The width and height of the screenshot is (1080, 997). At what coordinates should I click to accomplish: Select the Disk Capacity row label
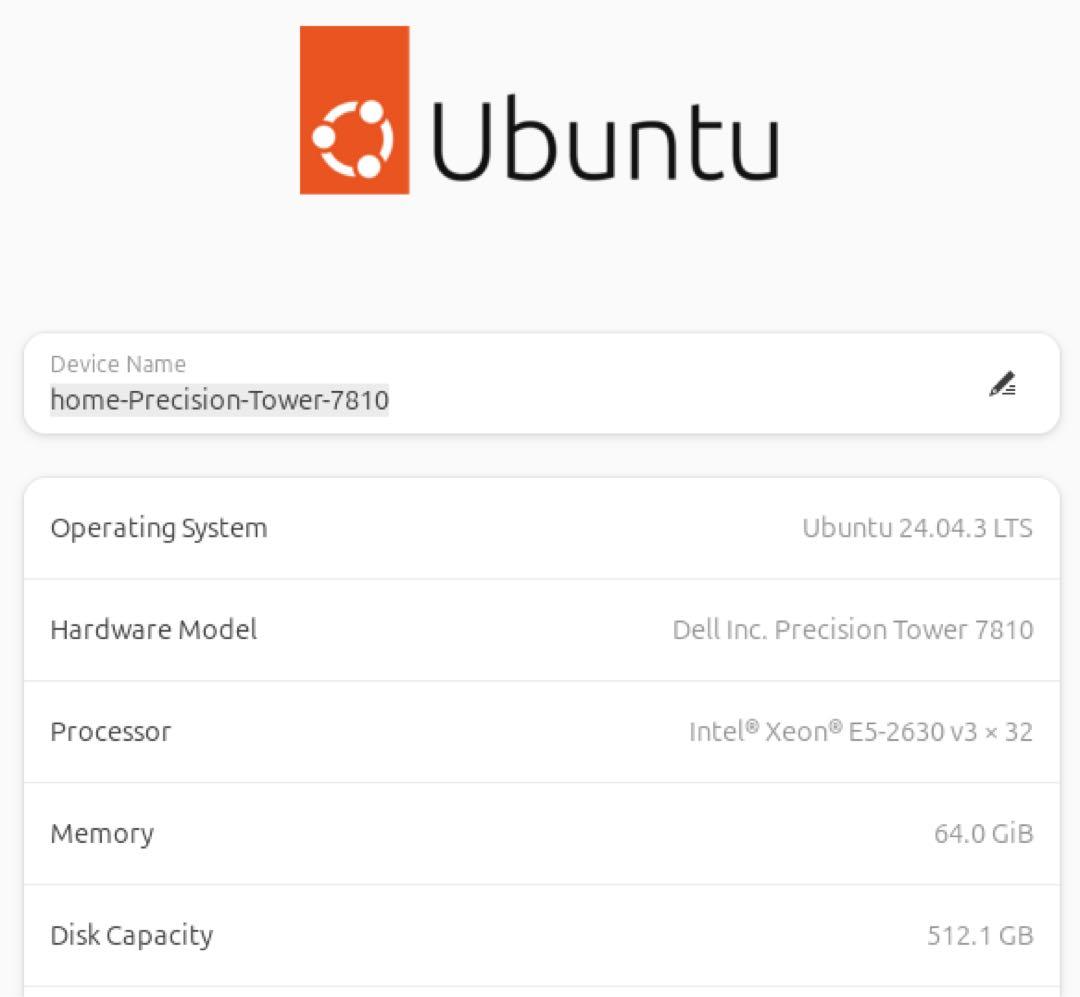(131, 936)
